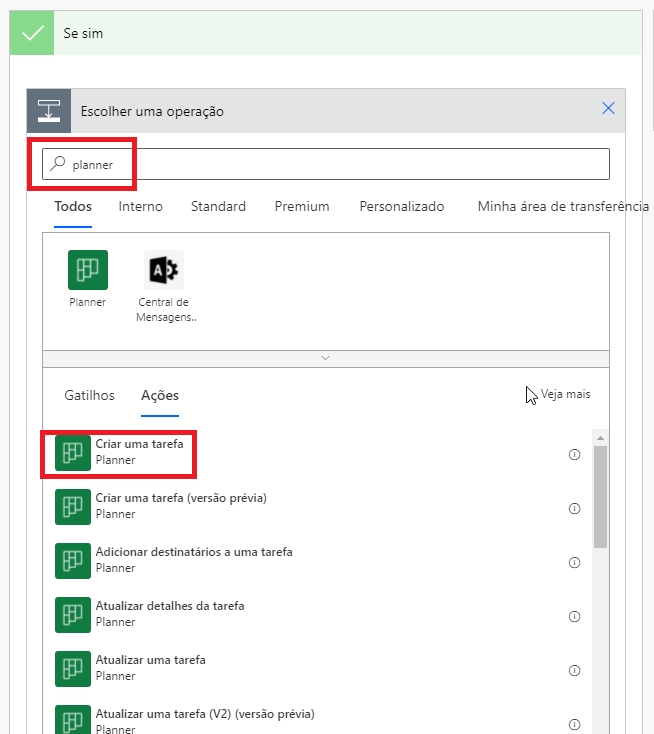Show info for Criar uma tarefa (versão prévia)

tap(574, 508)
